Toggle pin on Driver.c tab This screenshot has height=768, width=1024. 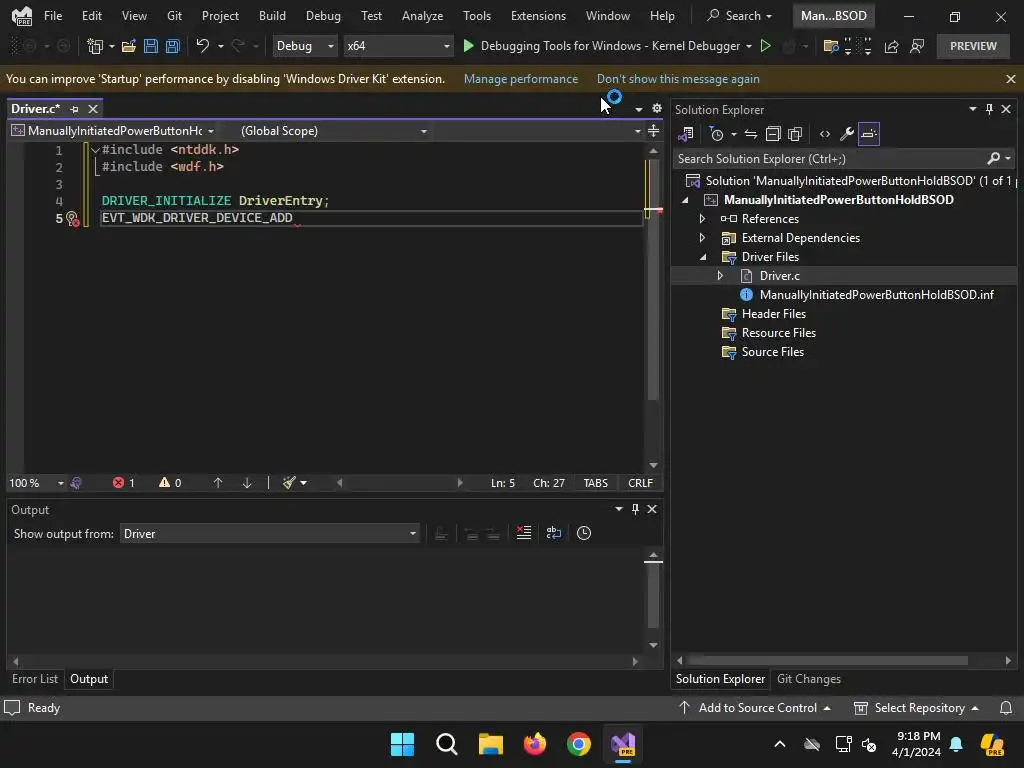pos(74,109)
